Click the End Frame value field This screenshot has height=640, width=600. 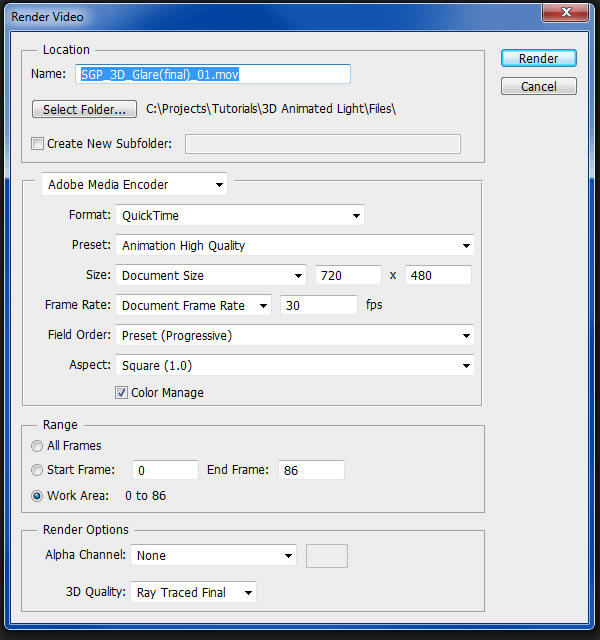(x=311, y=470)
